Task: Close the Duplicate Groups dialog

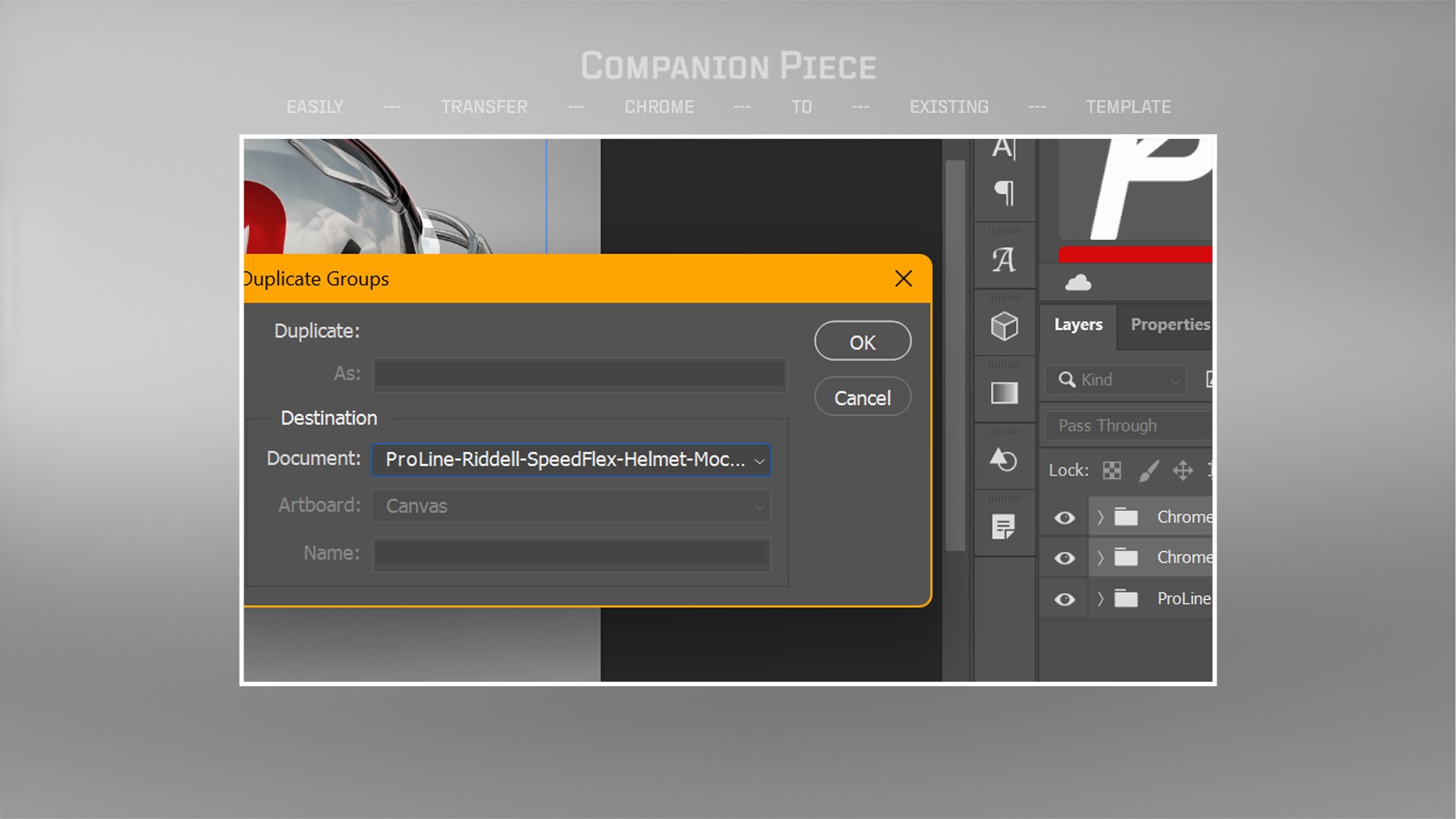Action: pos(903,278)
